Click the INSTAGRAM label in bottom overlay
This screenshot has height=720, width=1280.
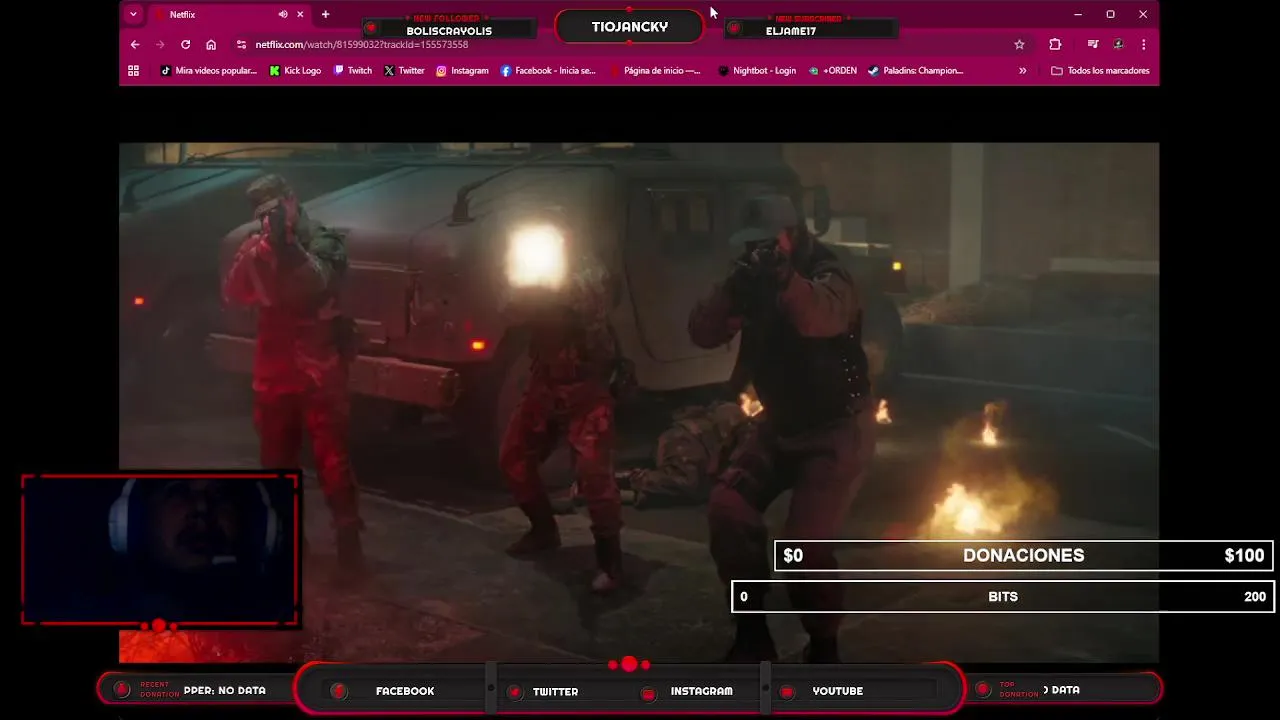tap(701, 691)
